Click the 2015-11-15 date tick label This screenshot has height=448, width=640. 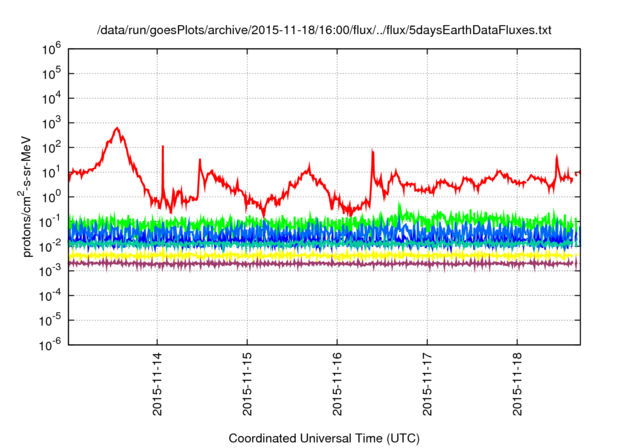pos(247,384)
